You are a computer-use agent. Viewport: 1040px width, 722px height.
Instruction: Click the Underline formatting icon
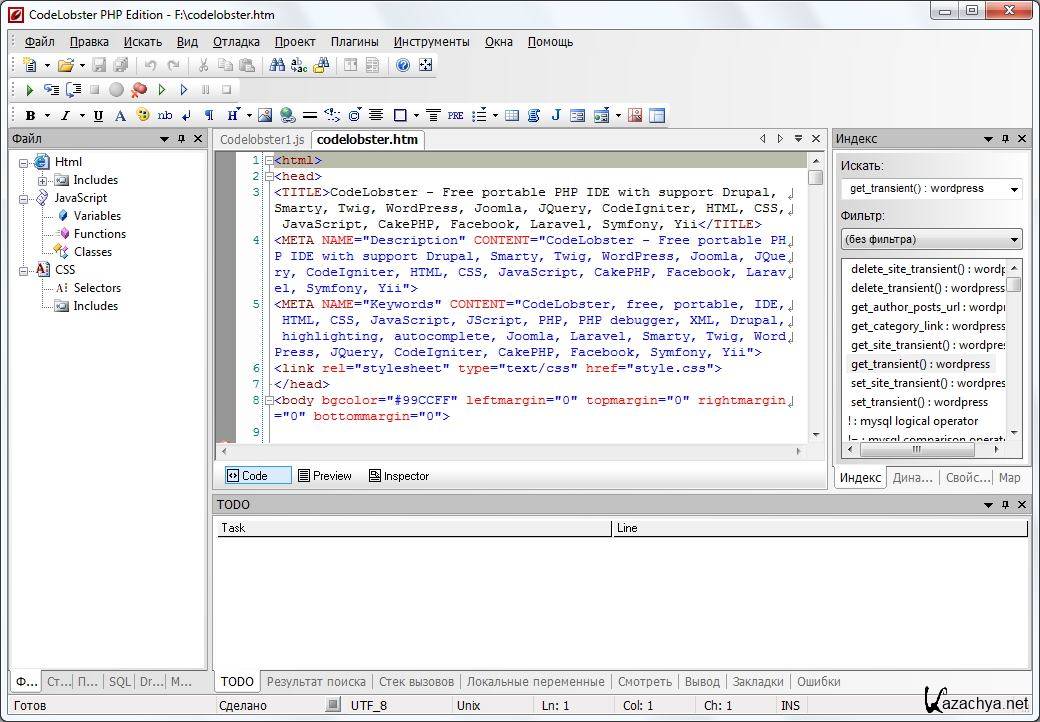(98, 116)
